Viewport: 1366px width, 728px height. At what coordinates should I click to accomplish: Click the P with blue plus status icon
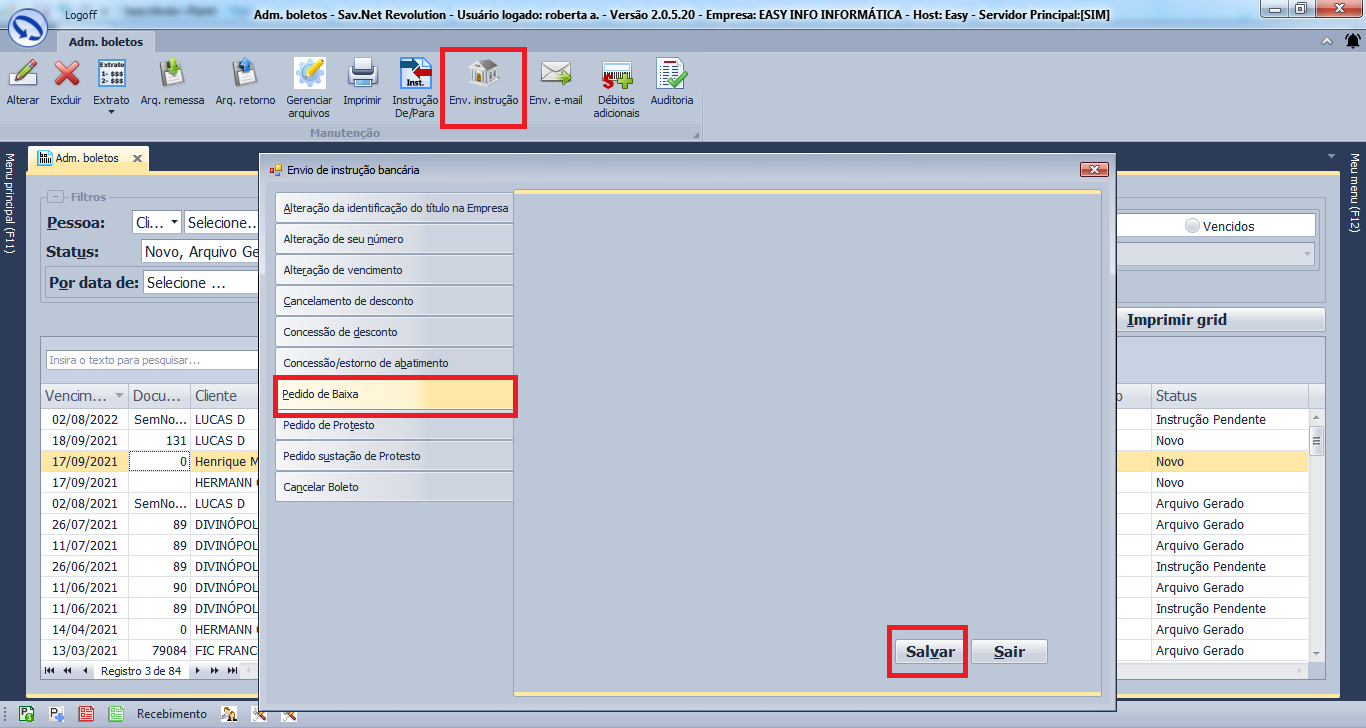(x=57, y=714)
